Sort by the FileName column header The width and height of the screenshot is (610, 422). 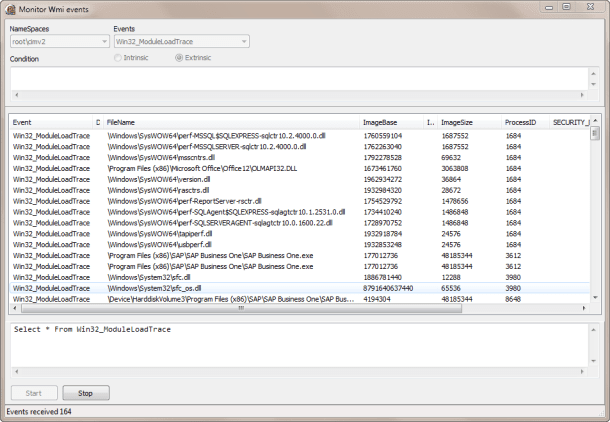pos(230,121)
